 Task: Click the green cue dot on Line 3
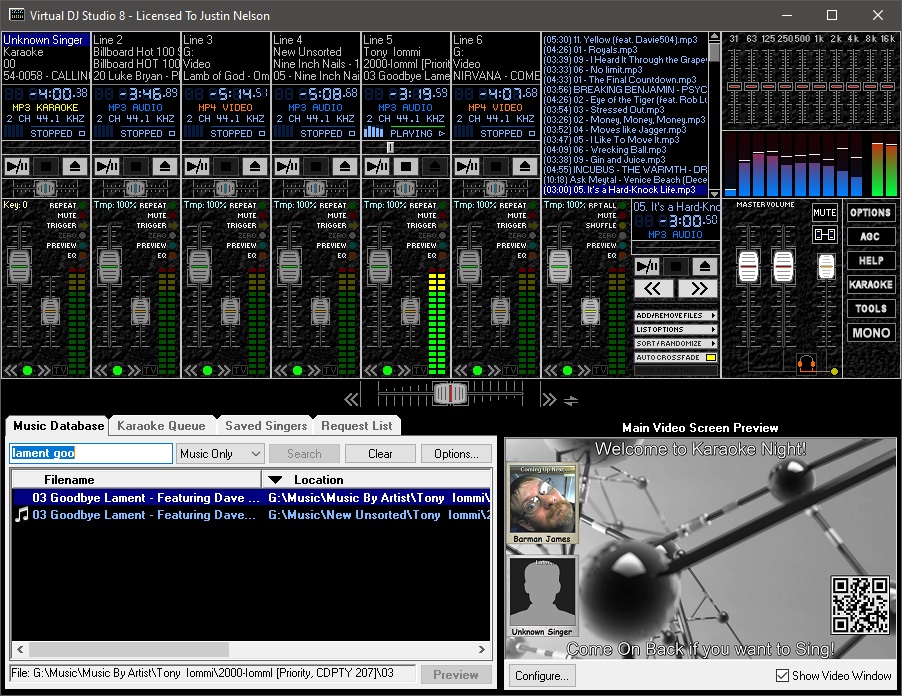[207, 370]
